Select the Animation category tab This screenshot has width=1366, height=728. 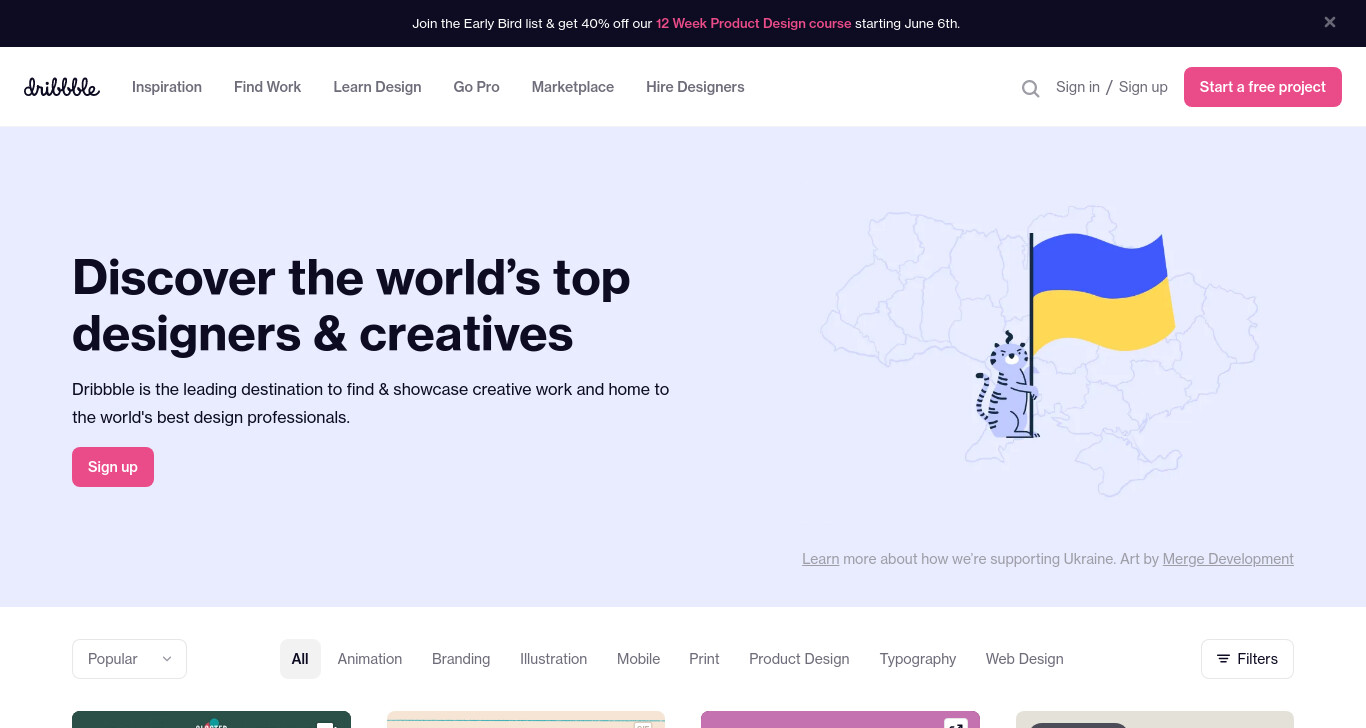pyautogui.click(x=370, y=659)
